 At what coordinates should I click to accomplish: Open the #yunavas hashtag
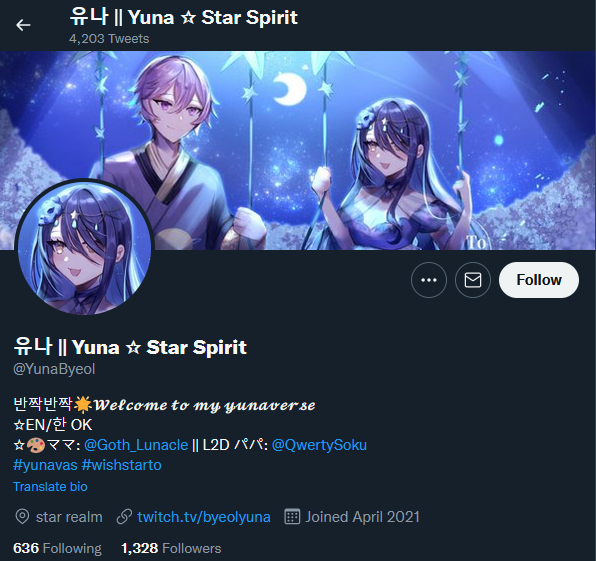[x=45, y=465]
